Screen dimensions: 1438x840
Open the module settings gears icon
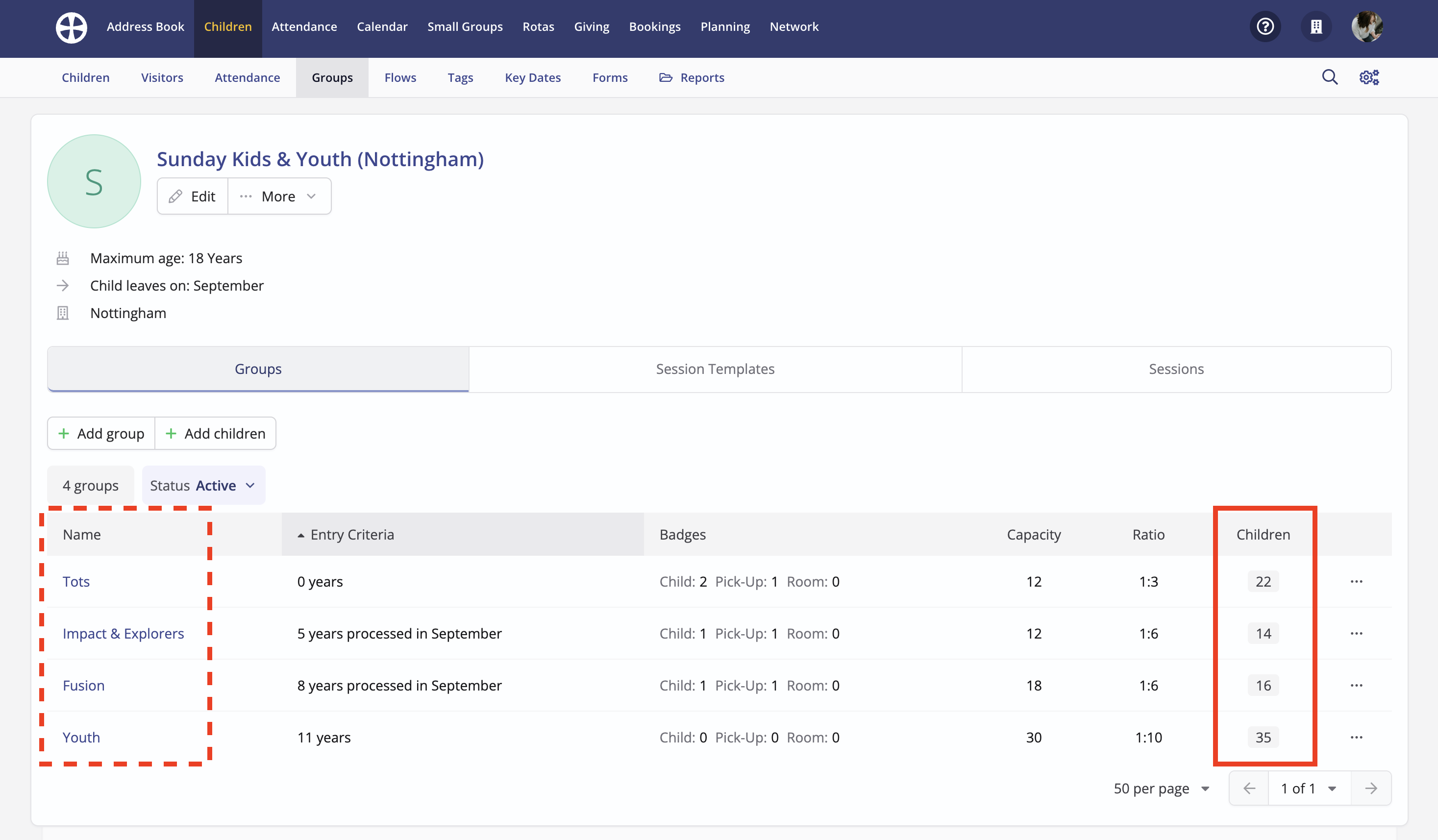click(1369, 77)
